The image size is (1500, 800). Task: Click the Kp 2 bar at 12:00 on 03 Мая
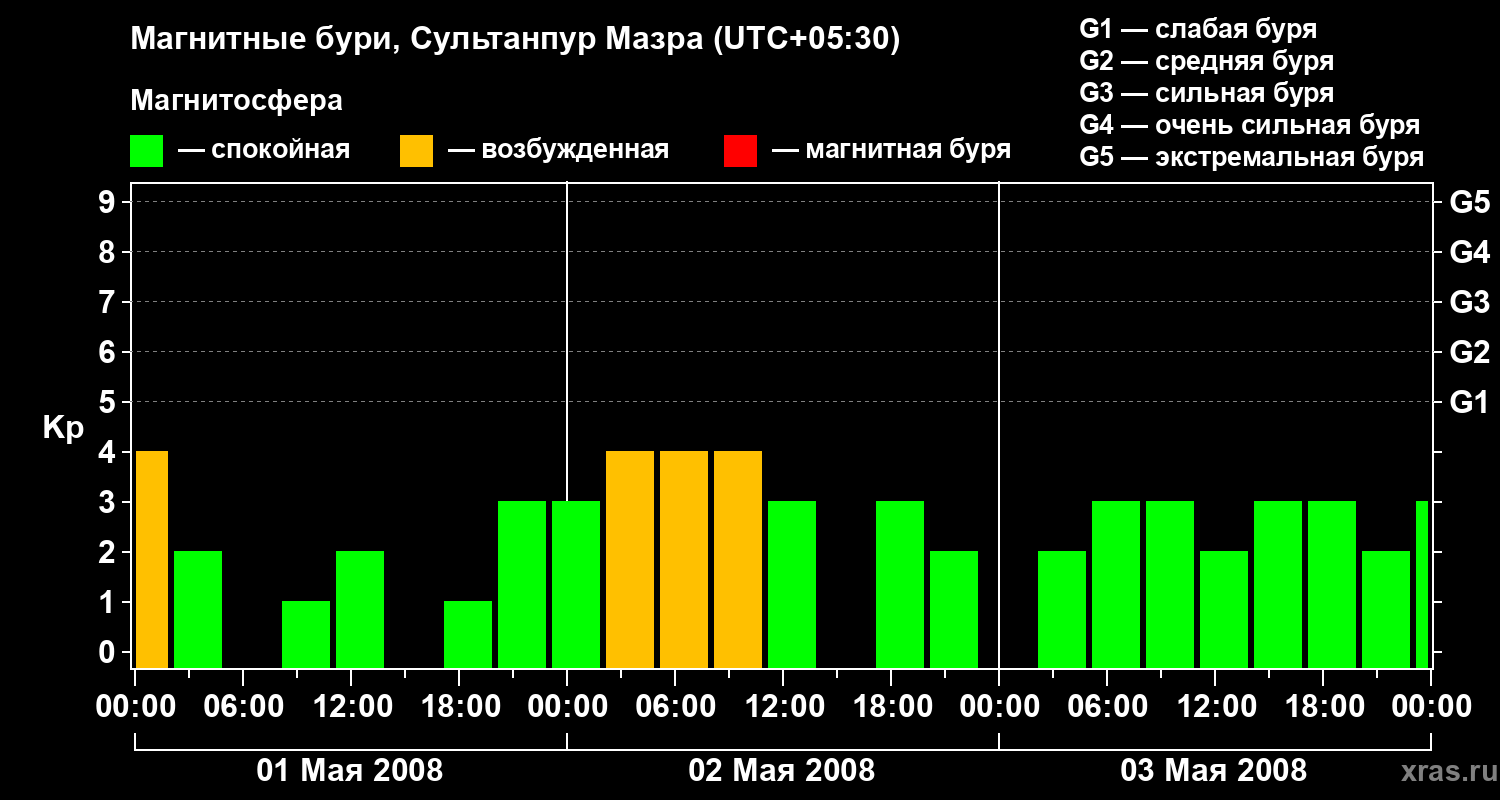click(1224, 609)
